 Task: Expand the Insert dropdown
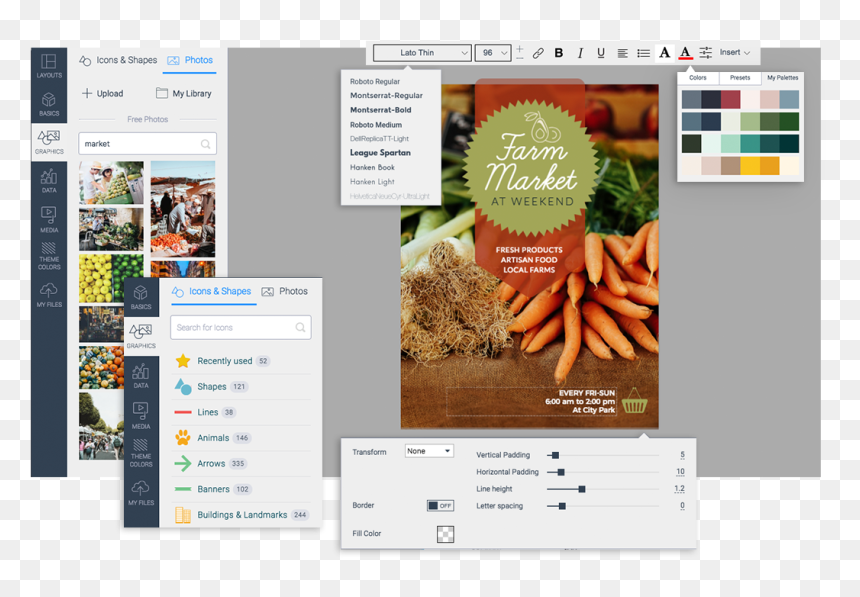click(x=734, y=53)
